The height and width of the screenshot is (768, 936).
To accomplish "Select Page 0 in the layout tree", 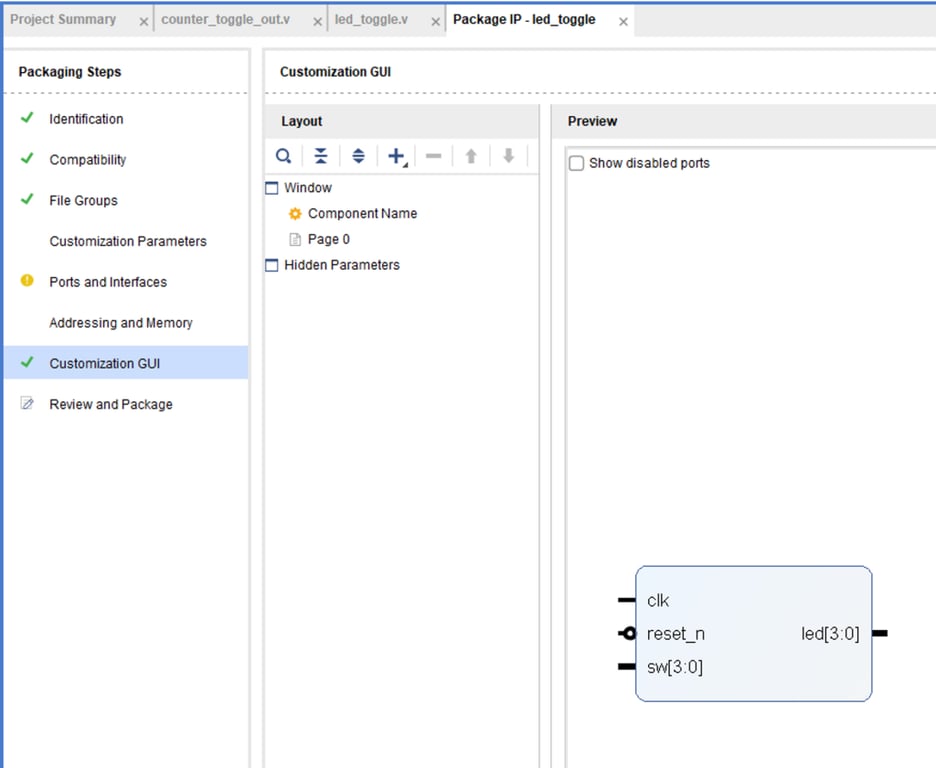I will coord(328,239).
